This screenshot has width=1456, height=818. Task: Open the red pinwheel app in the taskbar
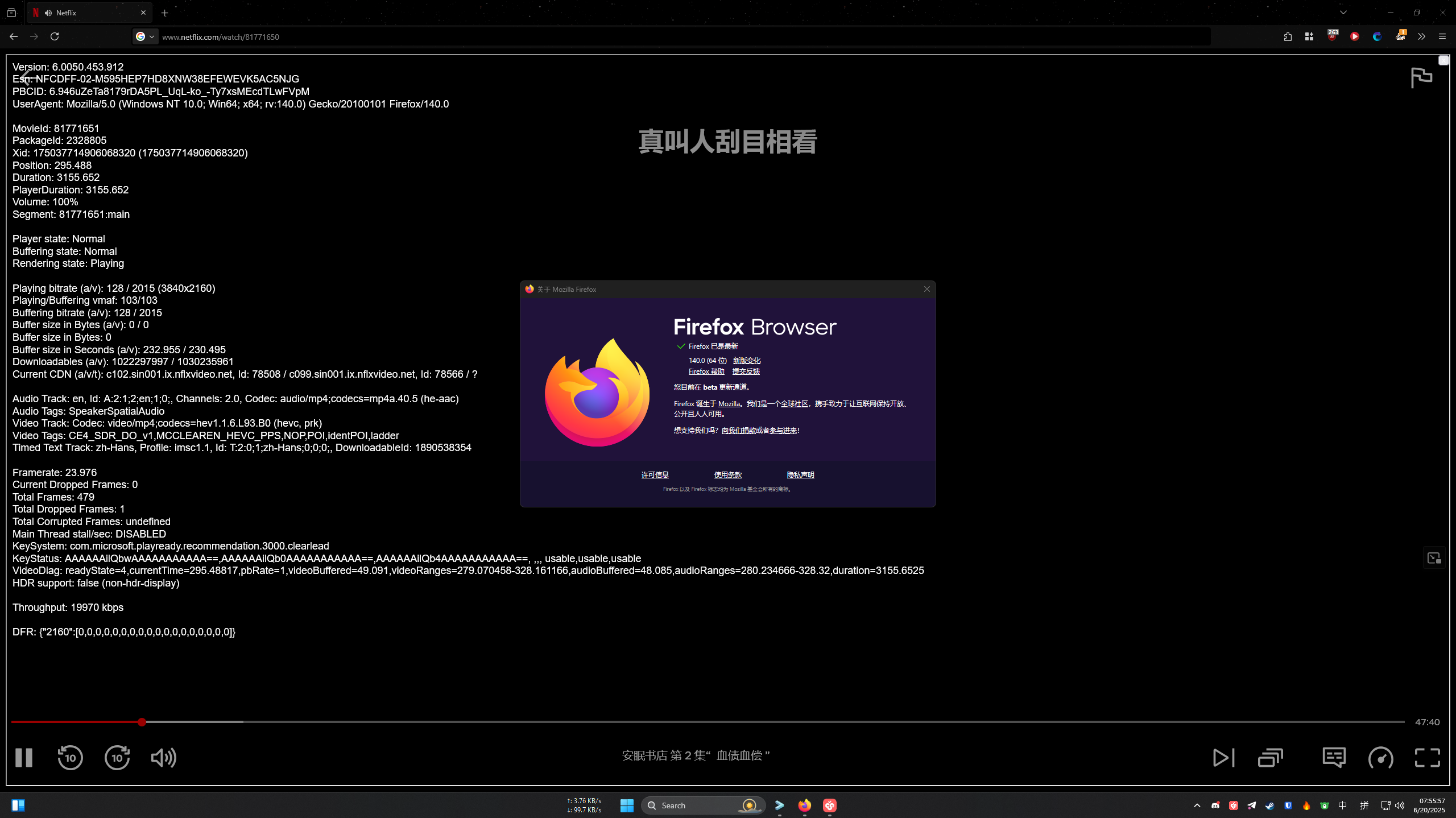[x=830, y=805]
